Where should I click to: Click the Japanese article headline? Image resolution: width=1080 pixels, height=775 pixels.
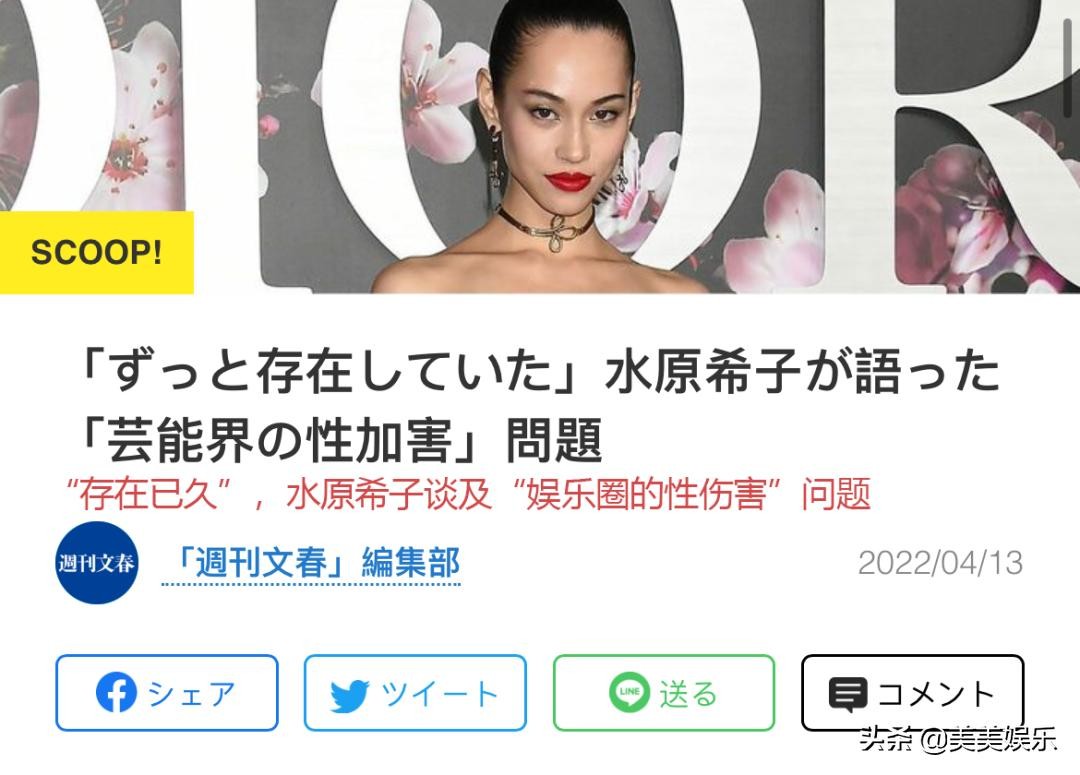(x=537, y=406)
